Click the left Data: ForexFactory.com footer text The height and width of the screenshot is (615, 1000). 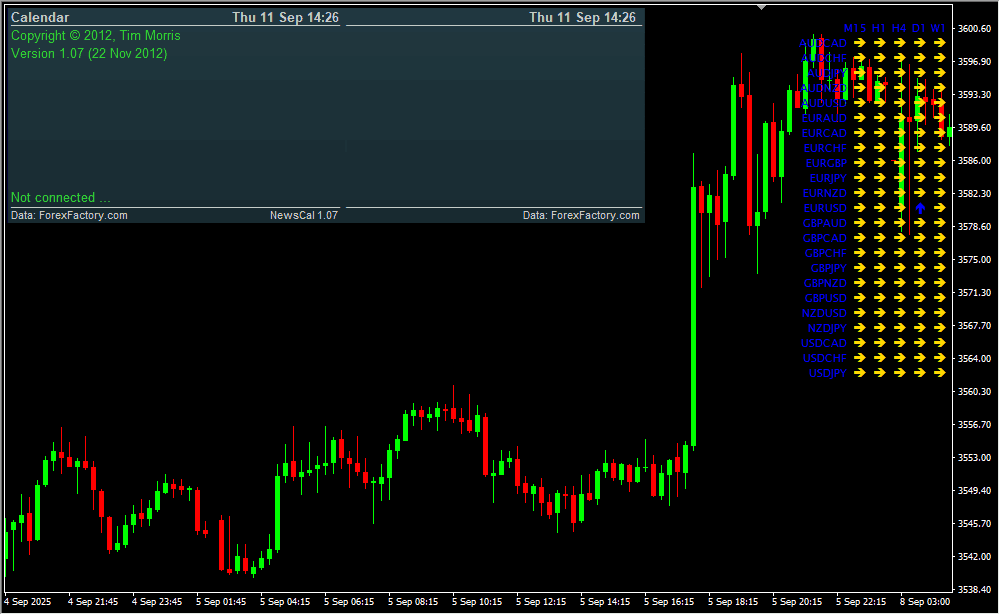69,215
